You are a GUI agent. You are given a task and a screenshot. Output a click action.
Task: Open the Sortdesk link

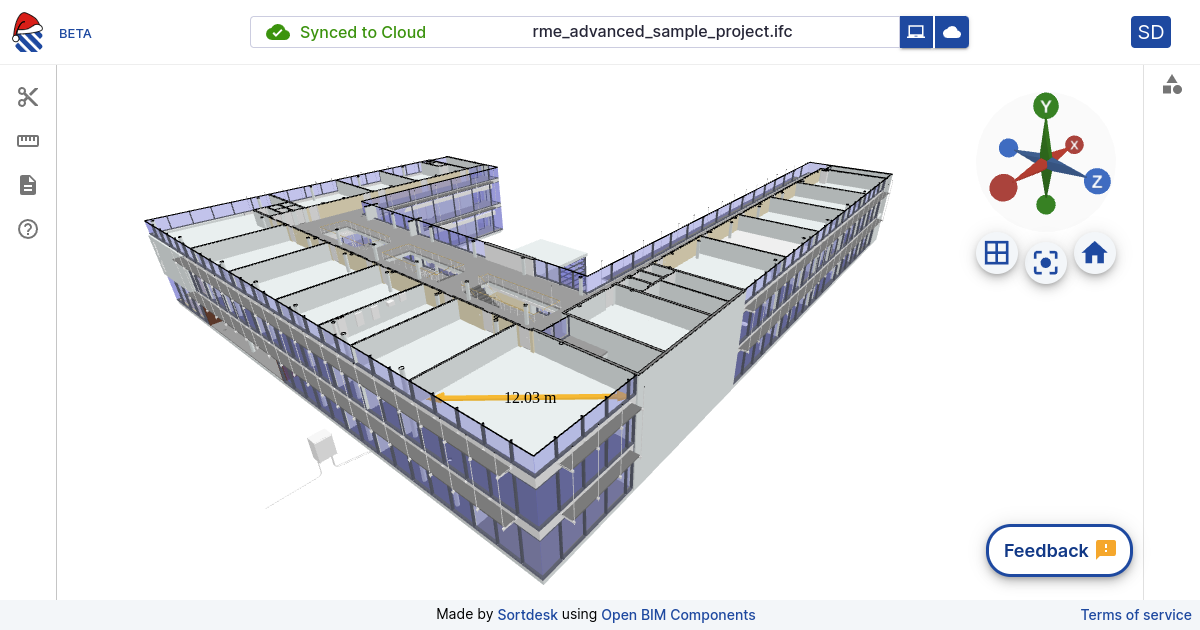527,615
